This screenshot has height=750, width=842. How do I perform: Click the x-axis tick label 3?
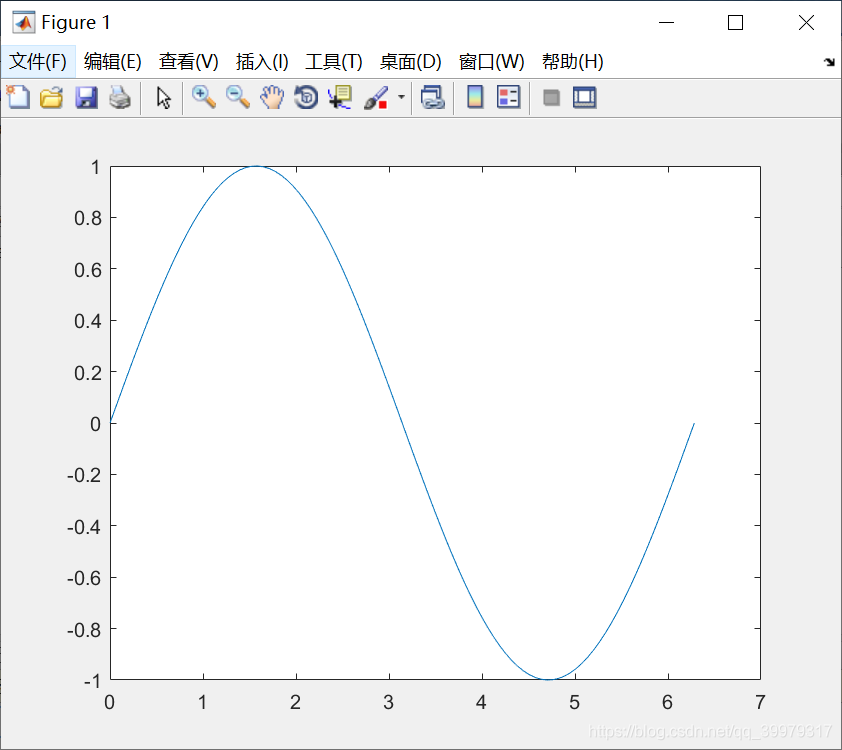pos(389,702)
